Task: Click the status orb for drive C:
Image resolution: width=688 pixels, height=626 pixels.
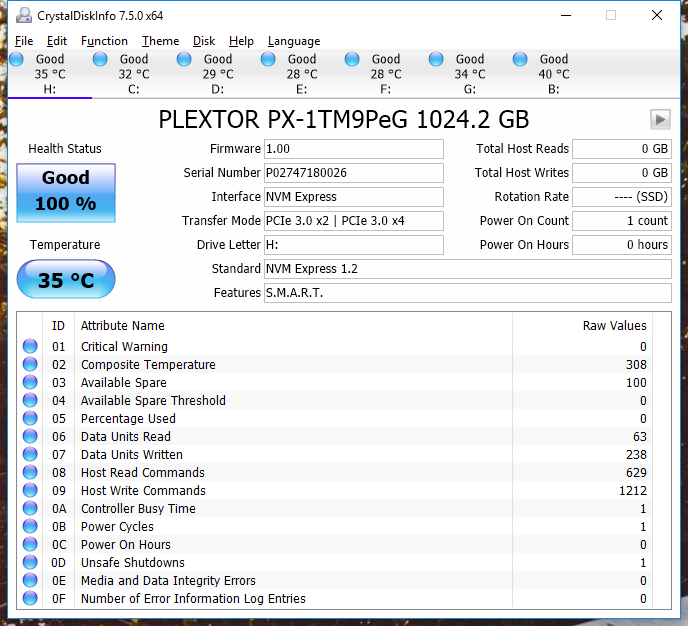Action: tap(100, 60)
